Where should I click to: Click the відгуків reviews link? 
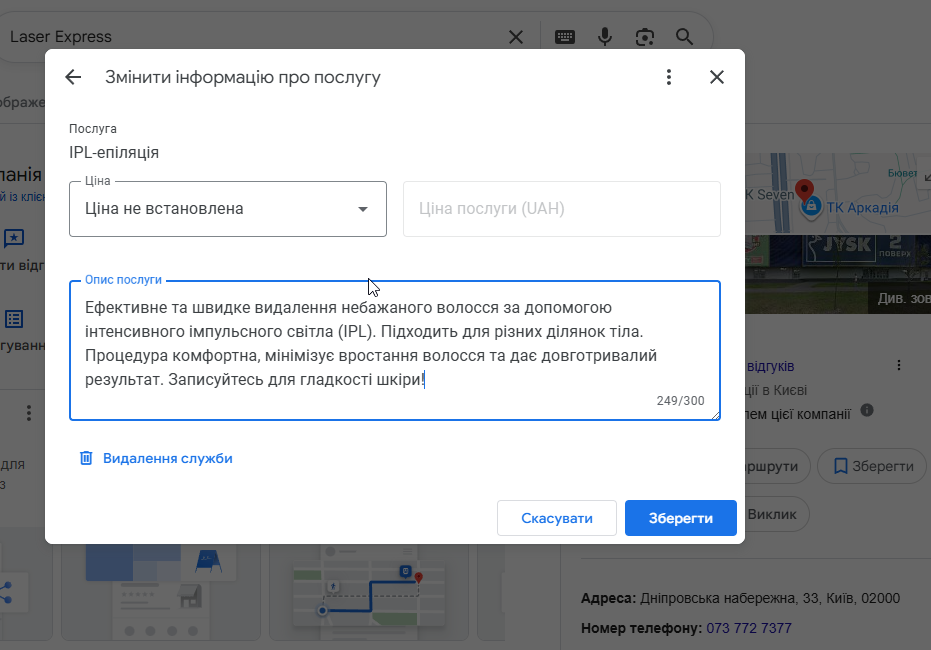pos(770,366)
